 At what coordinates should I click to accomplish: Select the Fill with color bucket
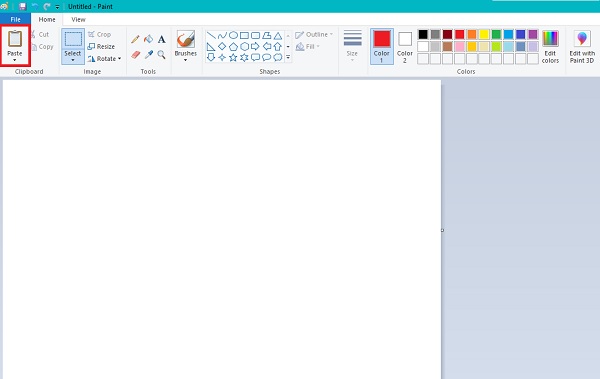pyautogui.click(x=148, y=39)
